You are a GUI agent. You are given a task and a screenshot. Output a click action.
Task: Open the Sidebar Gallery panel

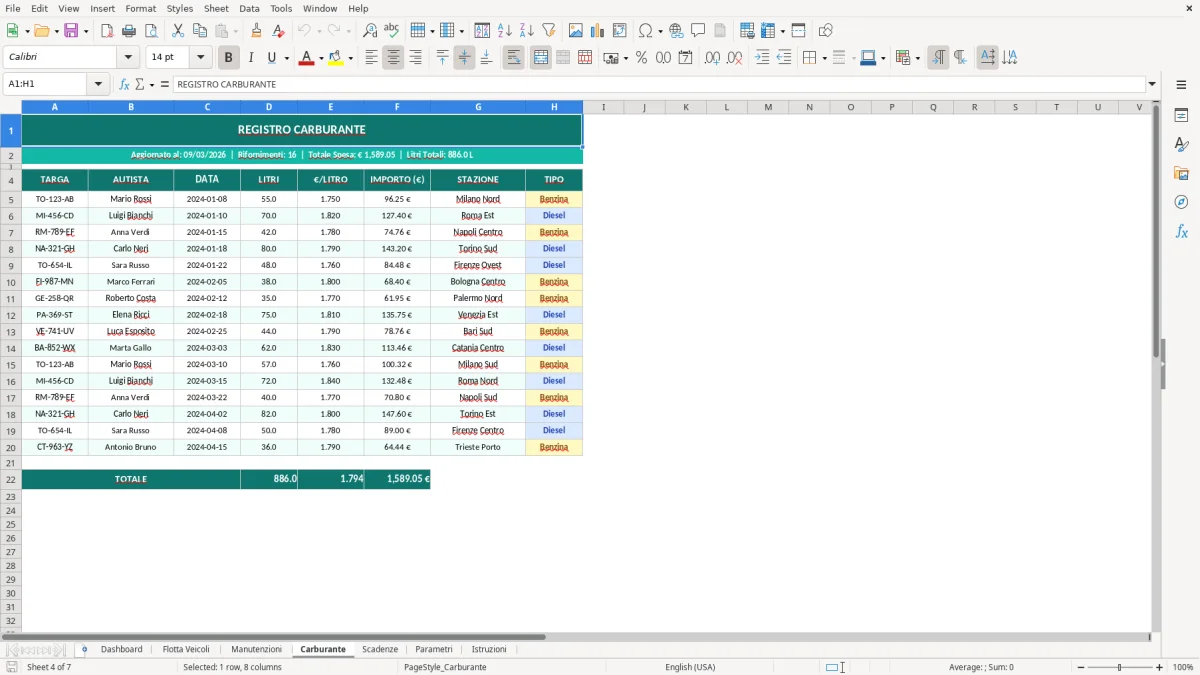(x=1181, y=173)
